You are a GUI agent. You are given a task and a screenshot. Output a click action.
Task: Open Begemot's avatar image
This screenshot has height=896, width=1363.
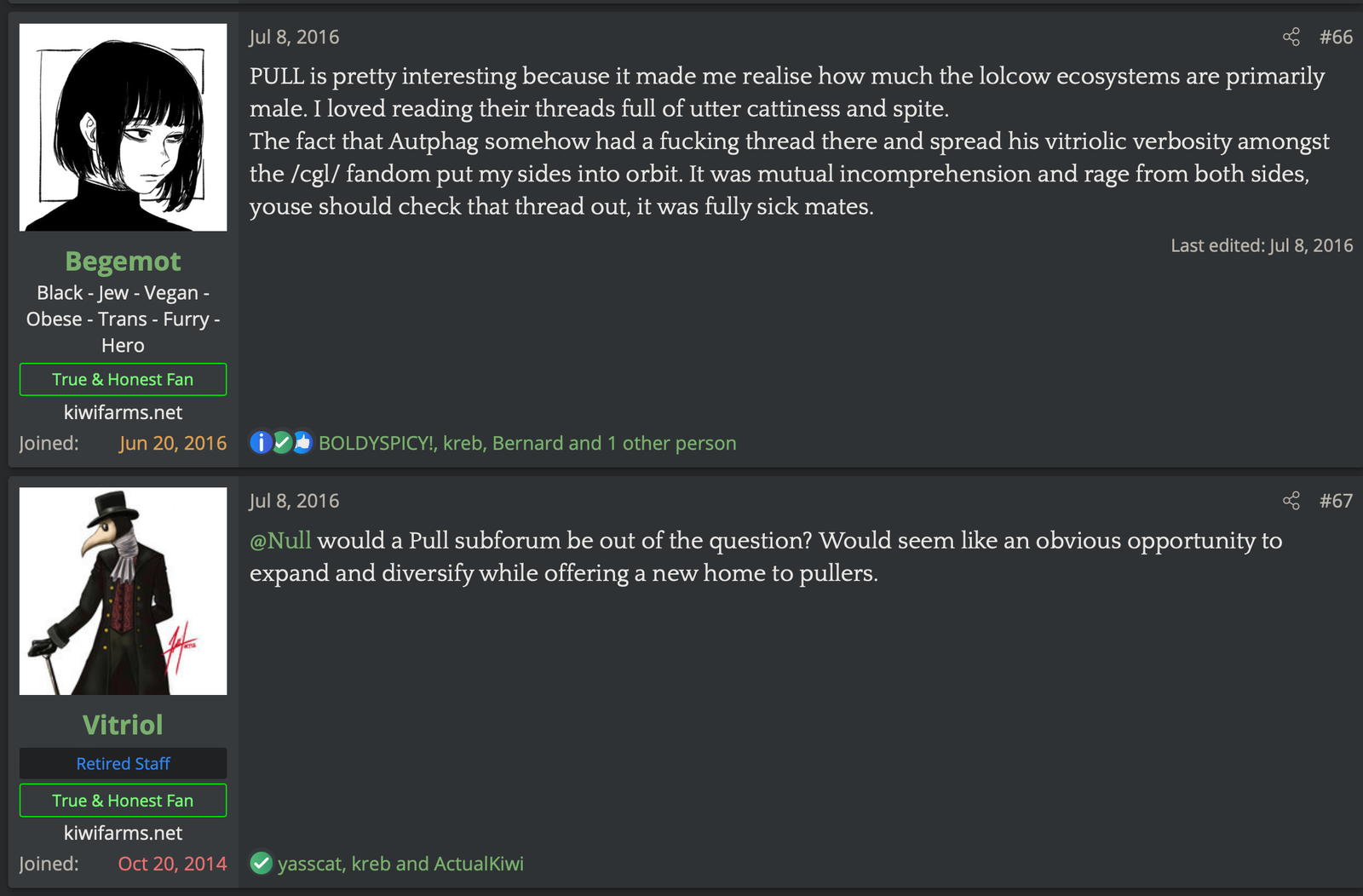(124, 128)
